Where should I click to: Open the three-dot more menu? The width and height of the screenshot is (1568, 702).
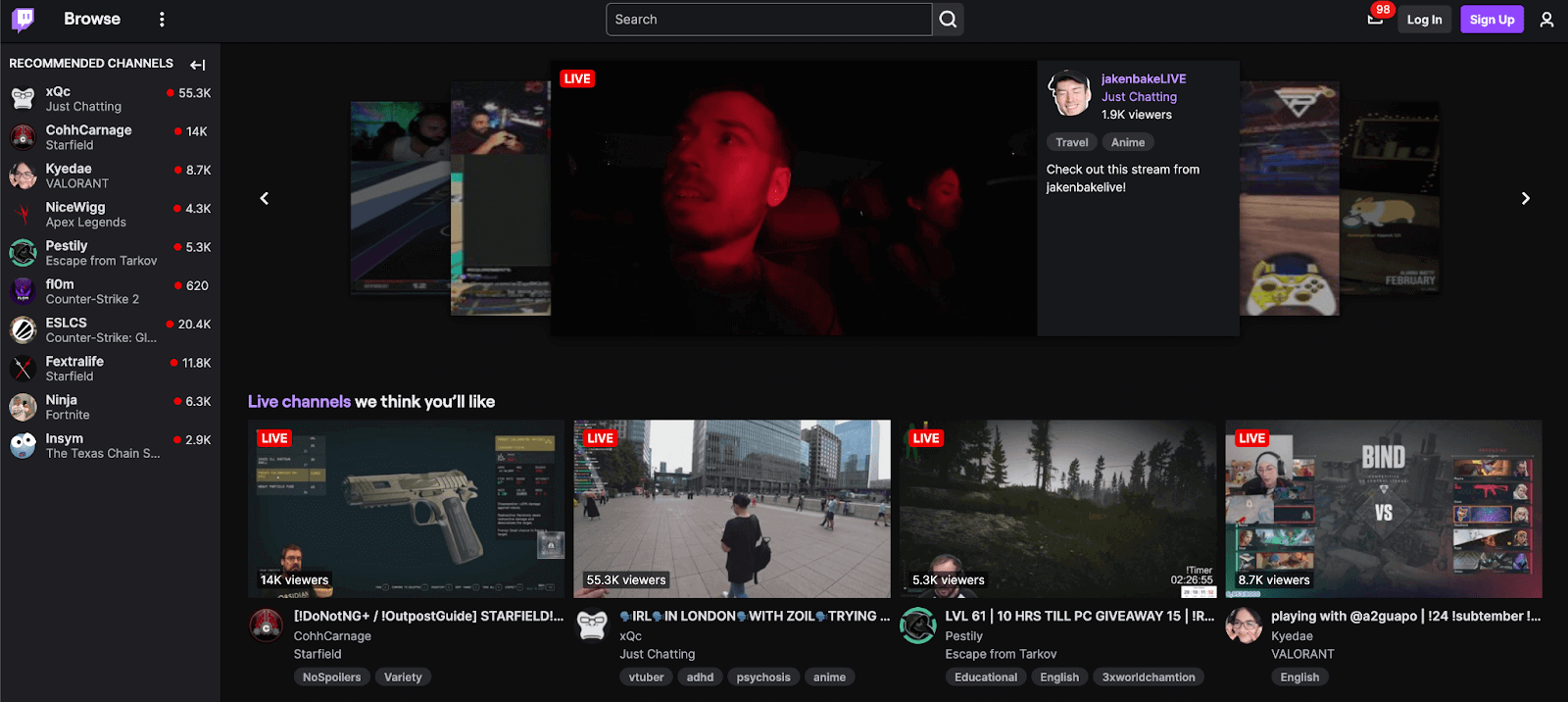(x=162, y=20)
